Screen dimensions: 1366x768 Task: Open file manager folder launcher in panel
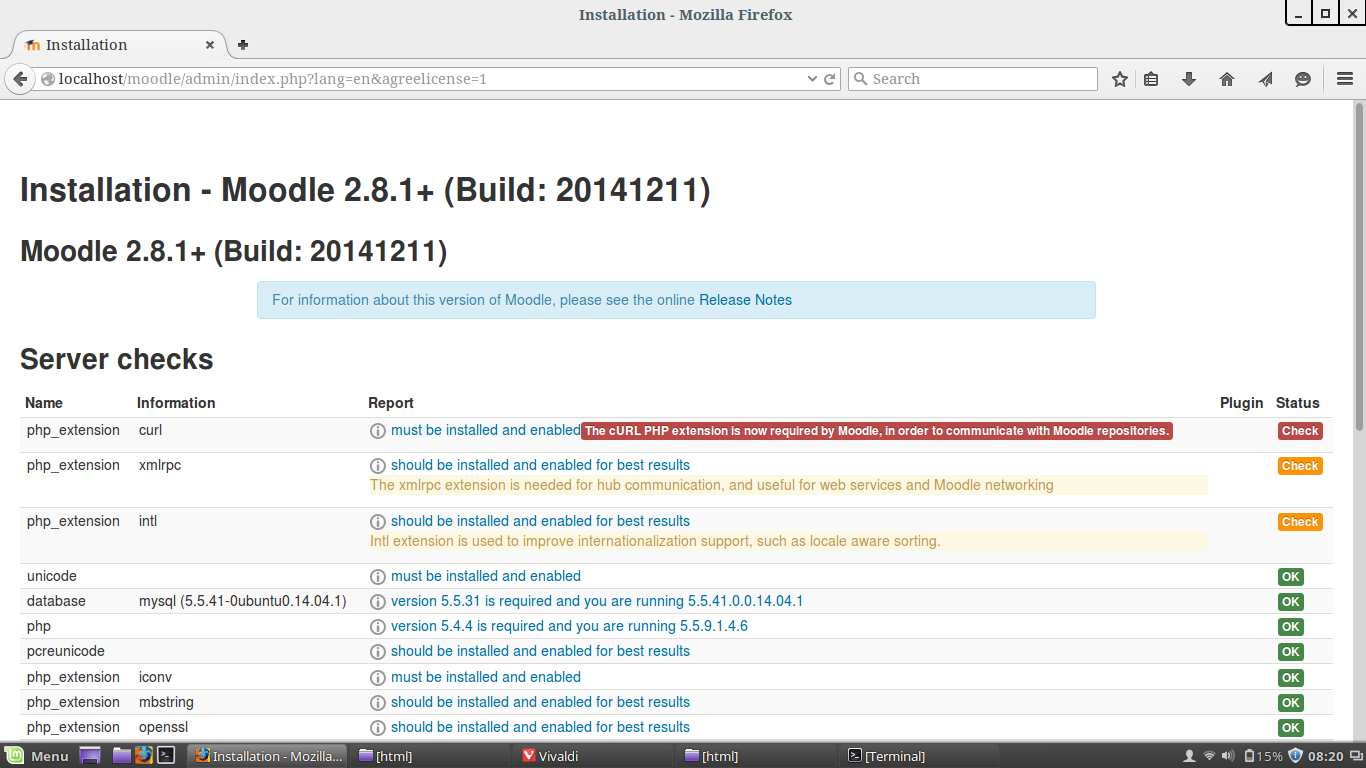pyautogui.click(x=122, y=756)
